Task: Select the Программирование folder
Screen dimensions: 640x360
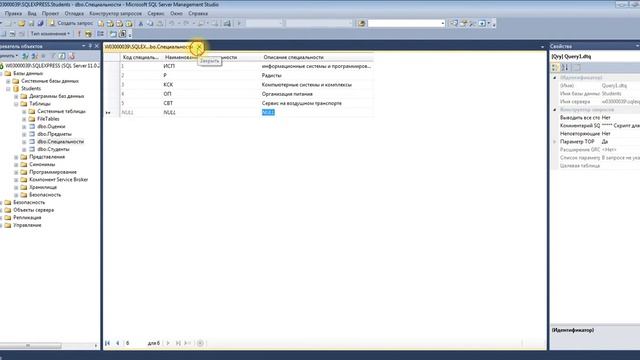Action: pyautogui.click(x=53, y=172)
